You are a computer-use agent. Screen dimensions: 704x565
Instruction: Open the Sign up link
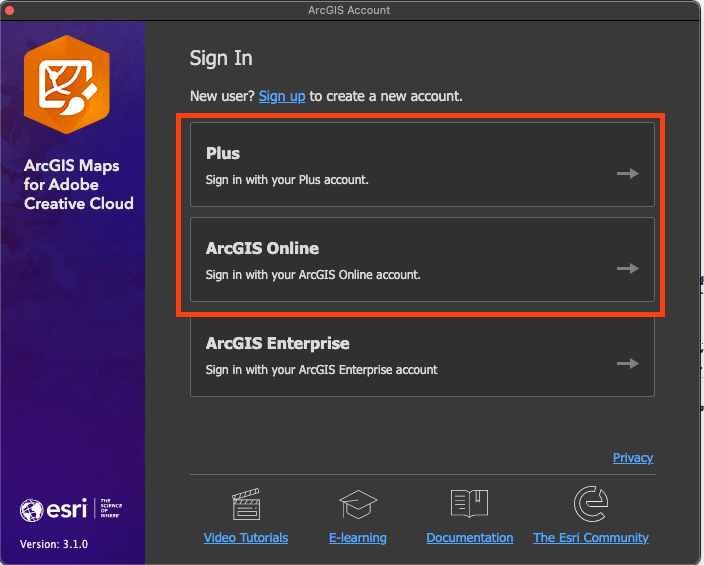coord(282,96)
